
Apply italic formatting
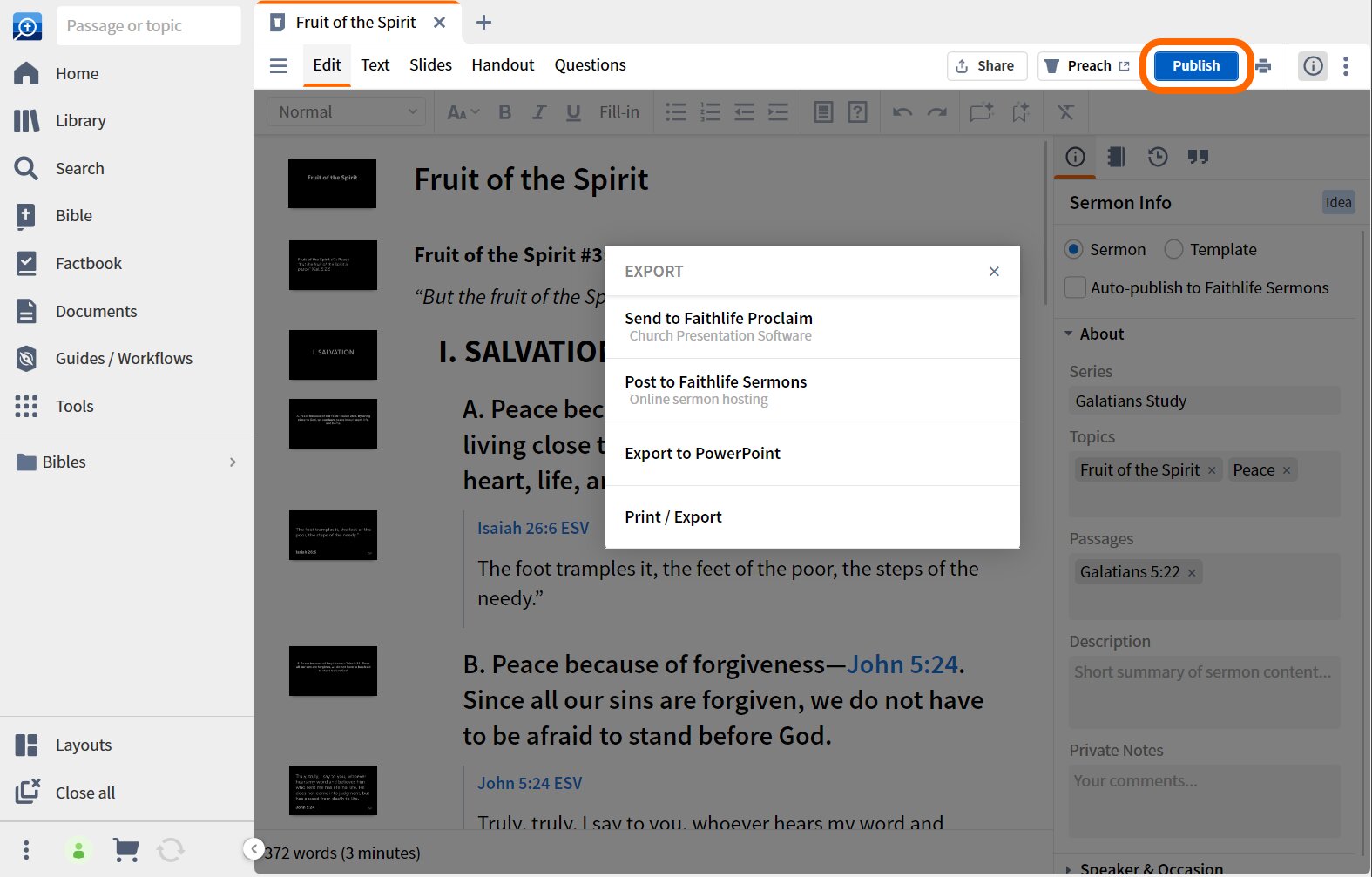539,111
